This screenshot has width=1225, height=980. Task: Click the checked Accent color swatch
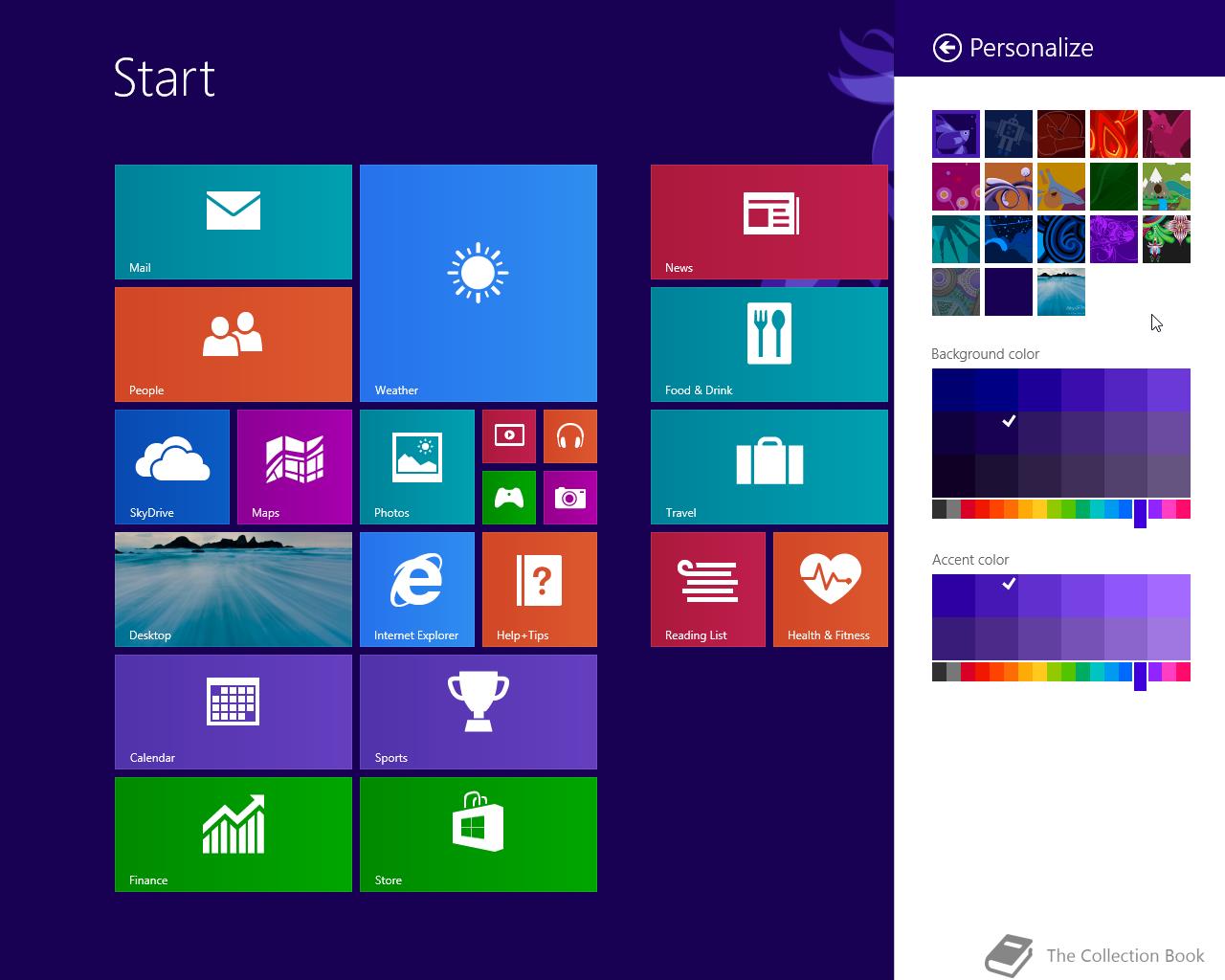click(x=996, y=595)
